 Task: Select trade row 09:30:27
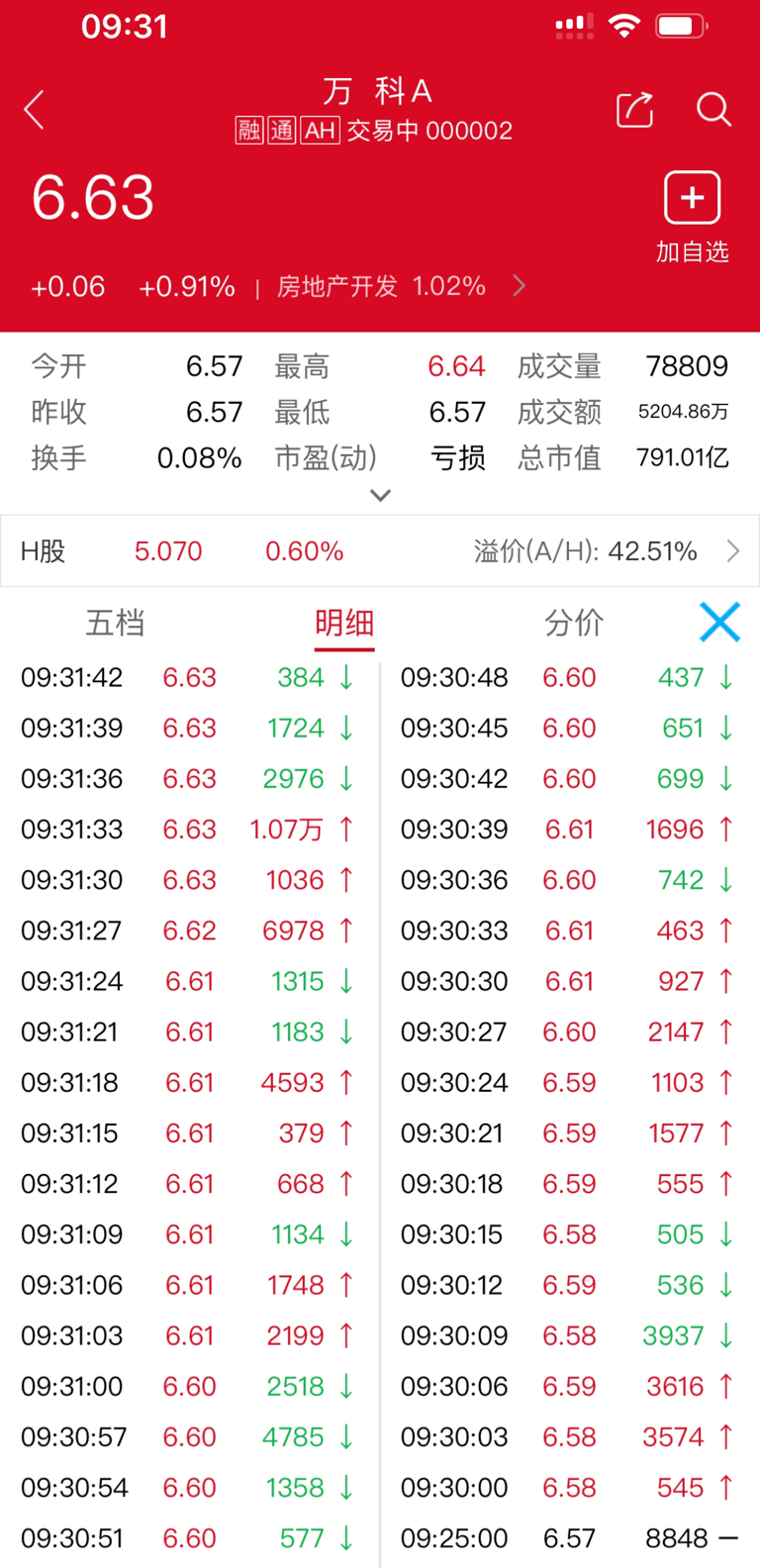point(569,1031)
